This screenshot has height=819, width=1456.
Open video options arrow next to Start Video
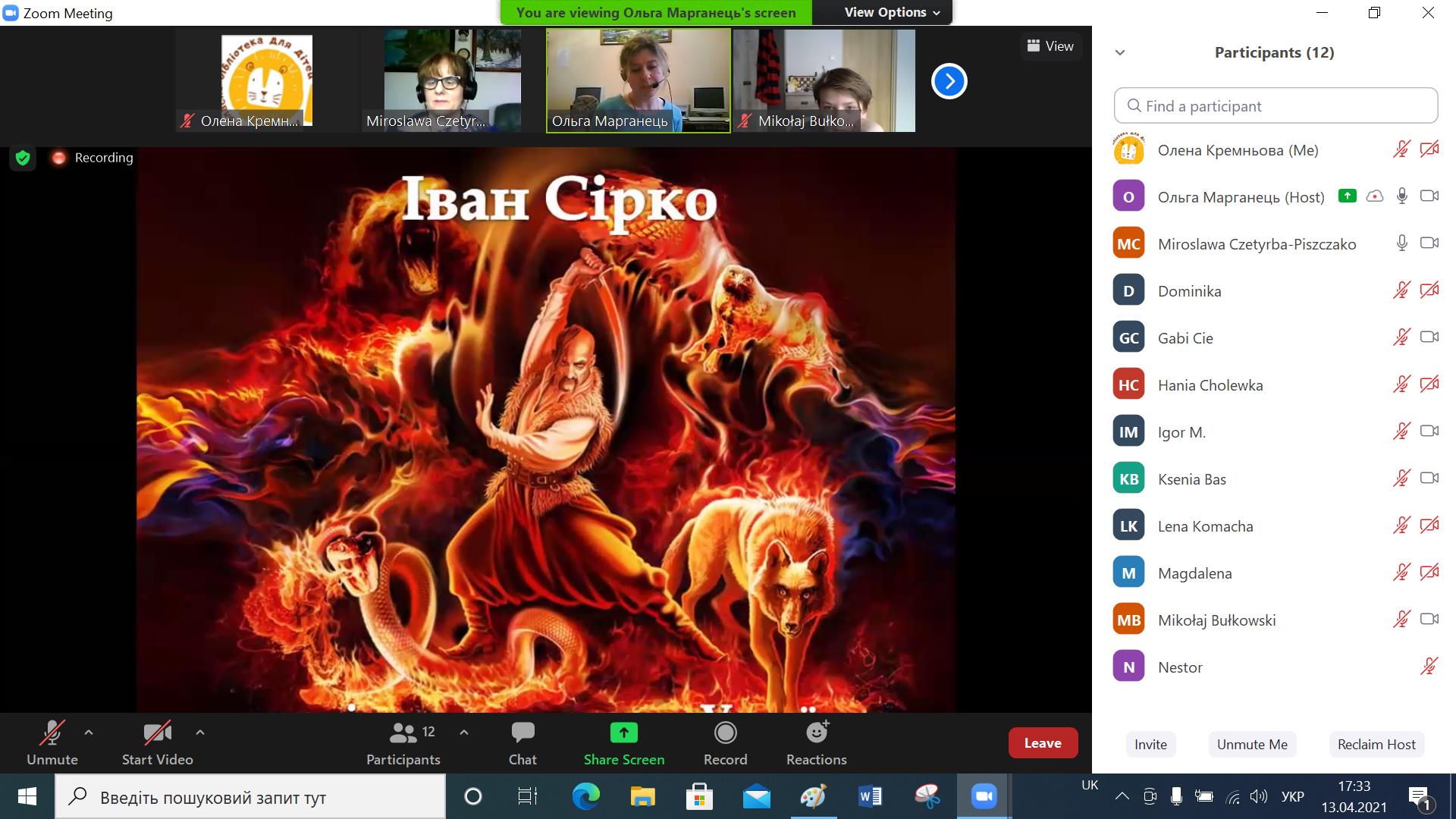(x=200, y=733)
